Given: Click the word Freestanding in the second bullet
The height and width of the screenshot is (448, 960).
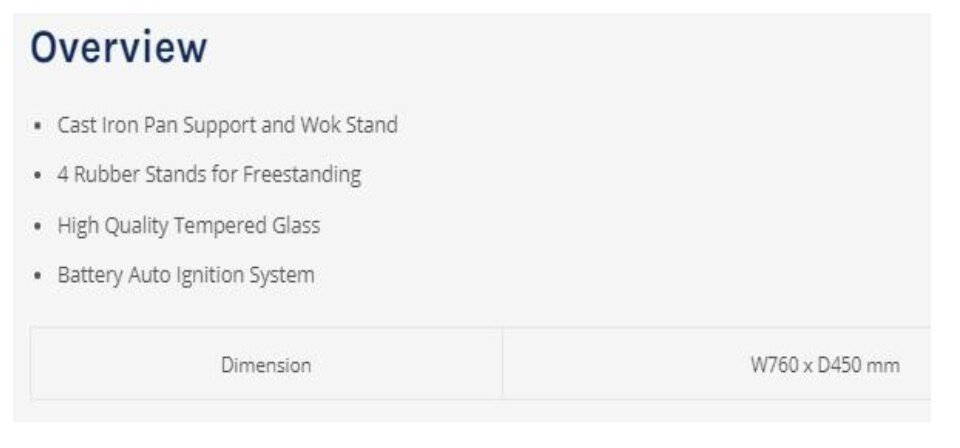Looking at the screenshot, I should click(x=302, y=175).
